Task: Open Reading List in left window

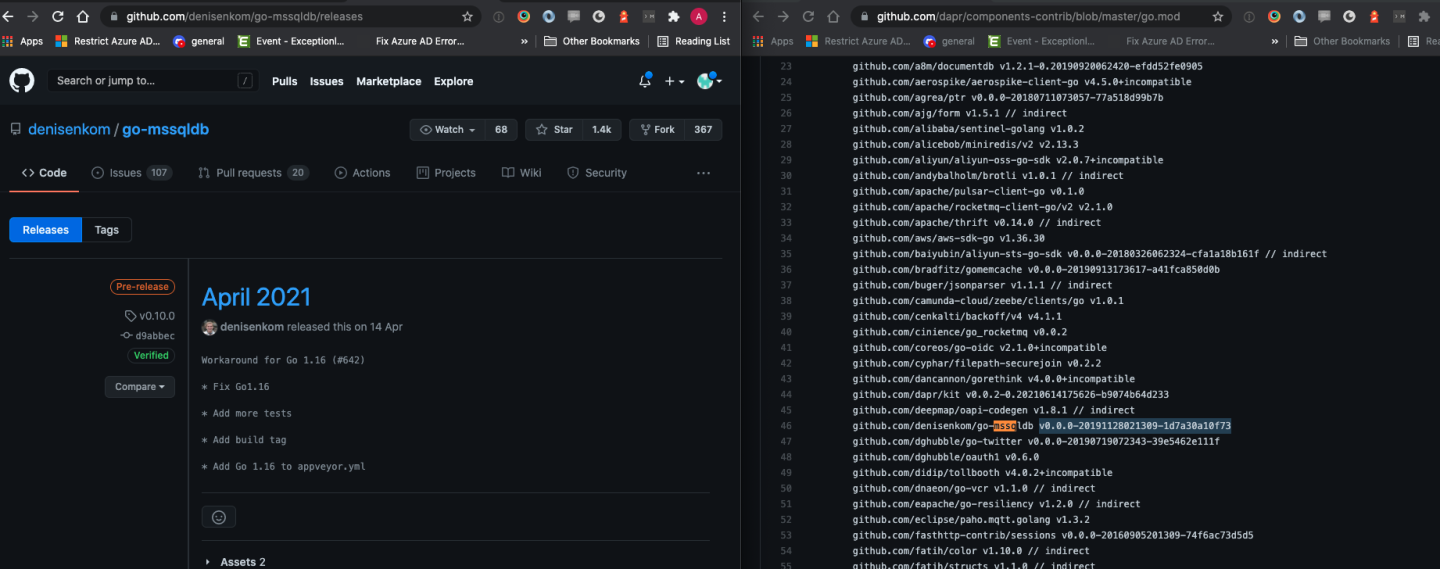Action: point(694,41)
